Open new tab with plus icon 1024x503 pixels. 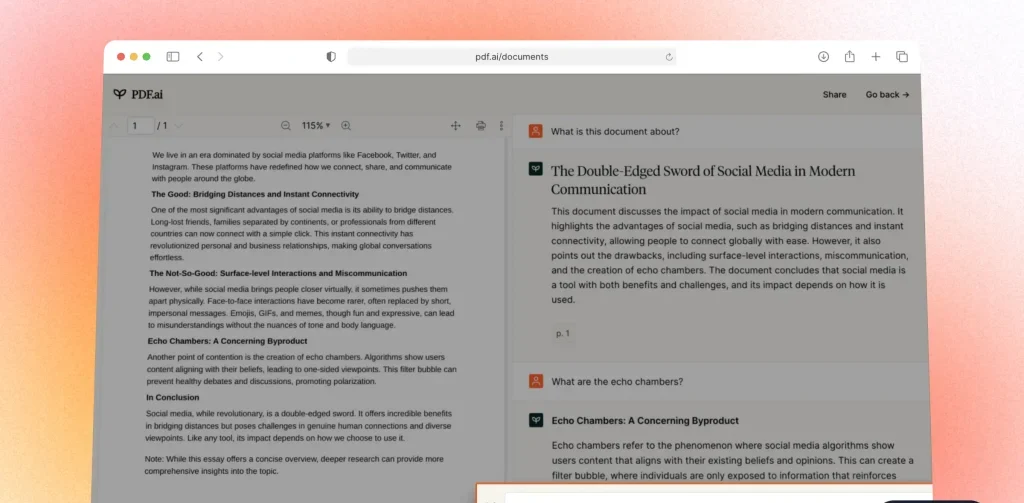tap(876, 57)
